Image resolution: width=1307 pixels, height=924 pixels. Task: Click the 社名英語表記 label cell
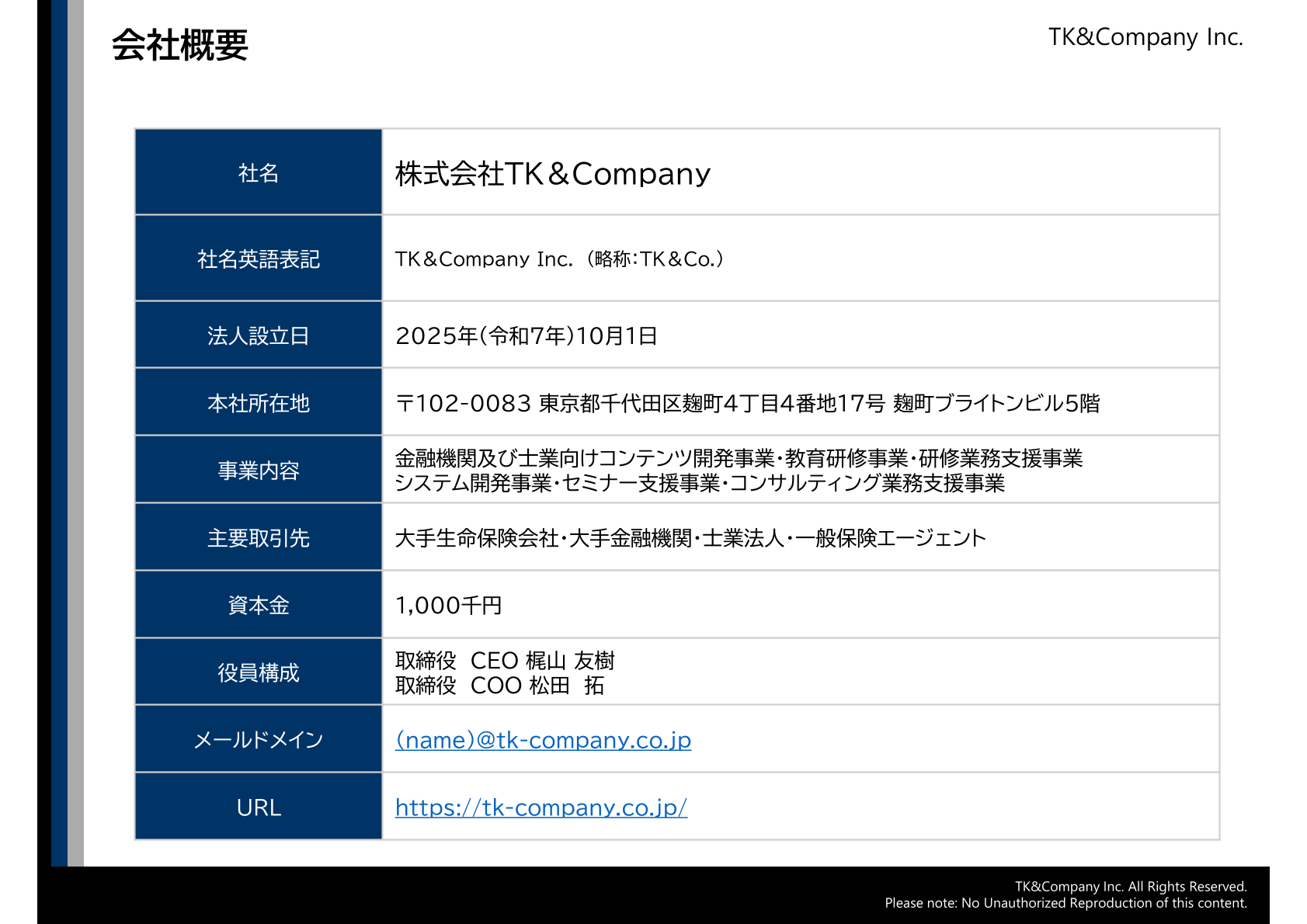pyautogui.click(x=259, y=259)
